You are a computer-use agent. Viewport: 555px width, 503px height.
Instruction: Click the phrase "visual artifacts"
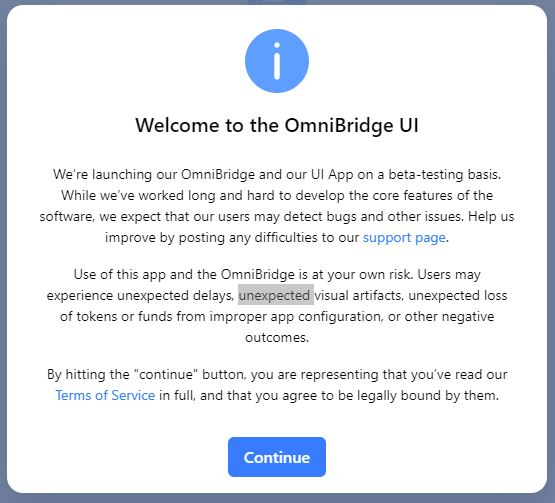click(359, 295)
